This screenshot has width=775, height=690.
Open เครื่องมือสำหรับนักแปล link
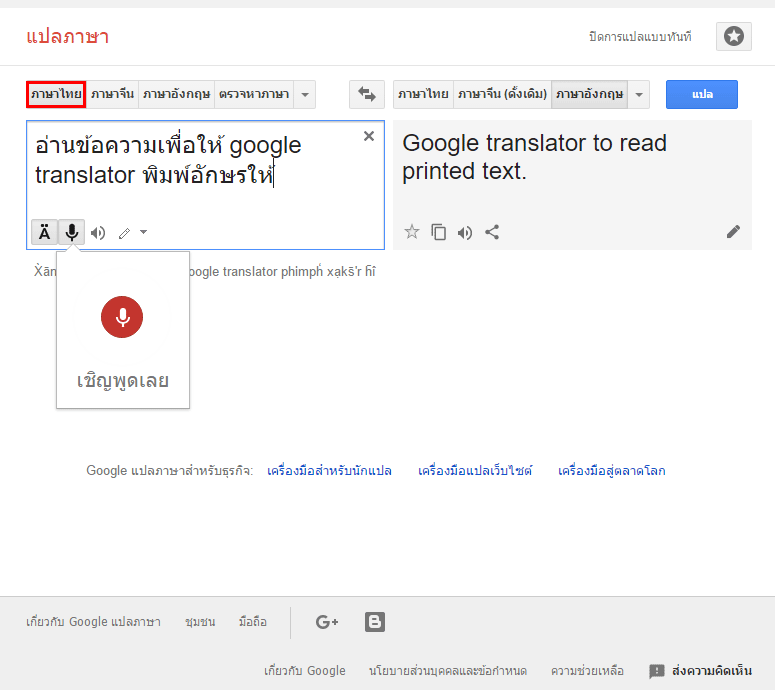pos(329,471)
